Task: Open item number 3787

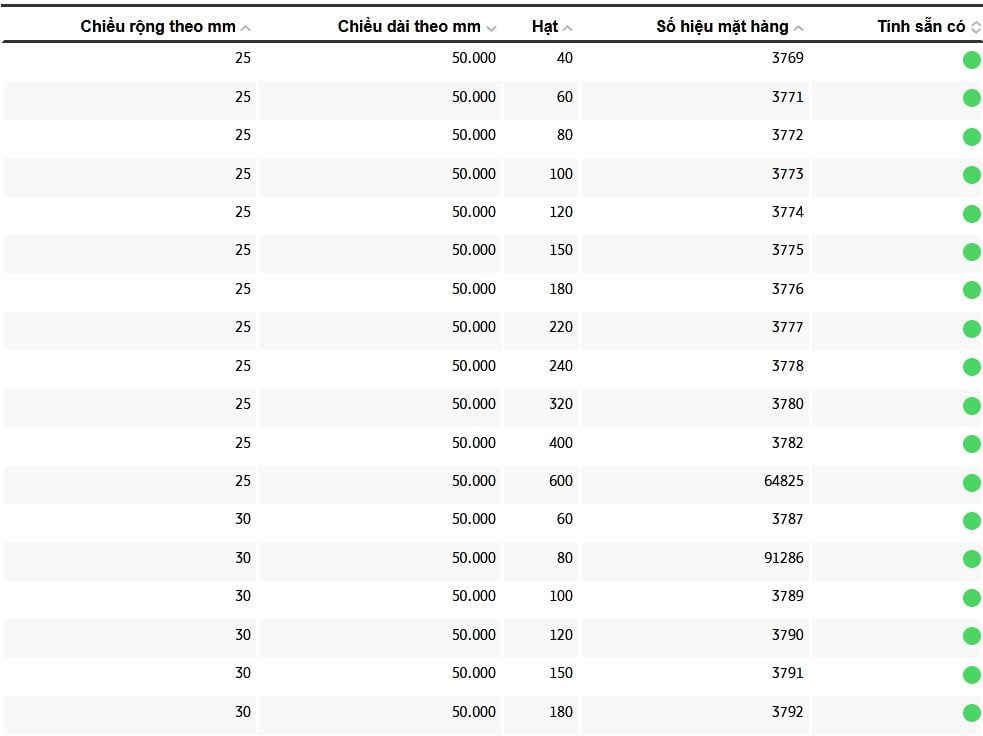Action: pos(787,519)
